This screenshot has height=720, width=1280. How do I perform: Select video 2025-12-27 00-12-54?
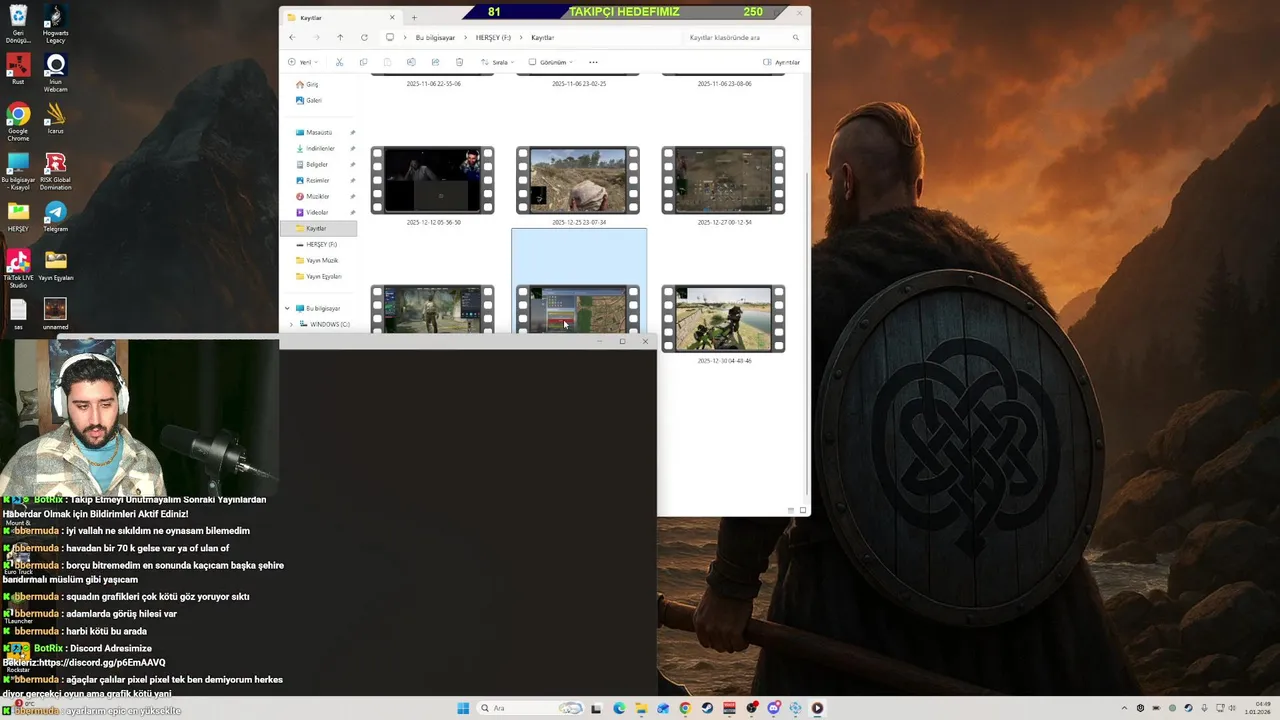723,180
